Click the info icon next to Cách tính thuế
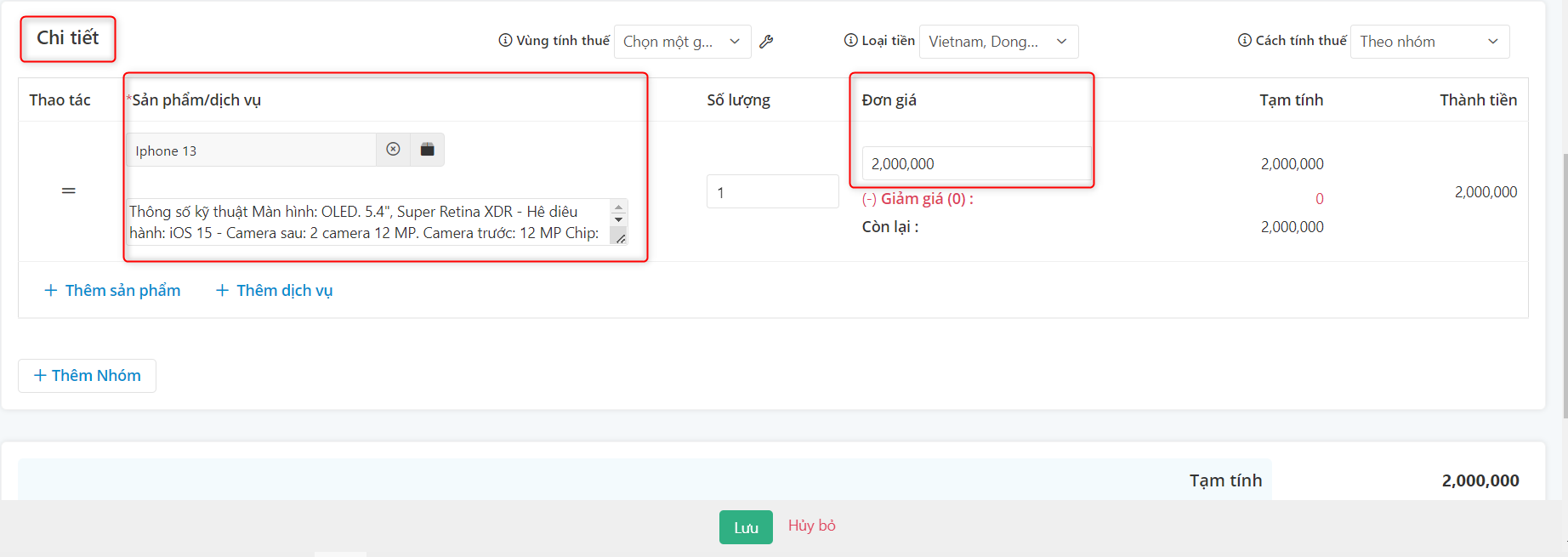This screenshot has width=1568, height=557. tap(1244, 41)
